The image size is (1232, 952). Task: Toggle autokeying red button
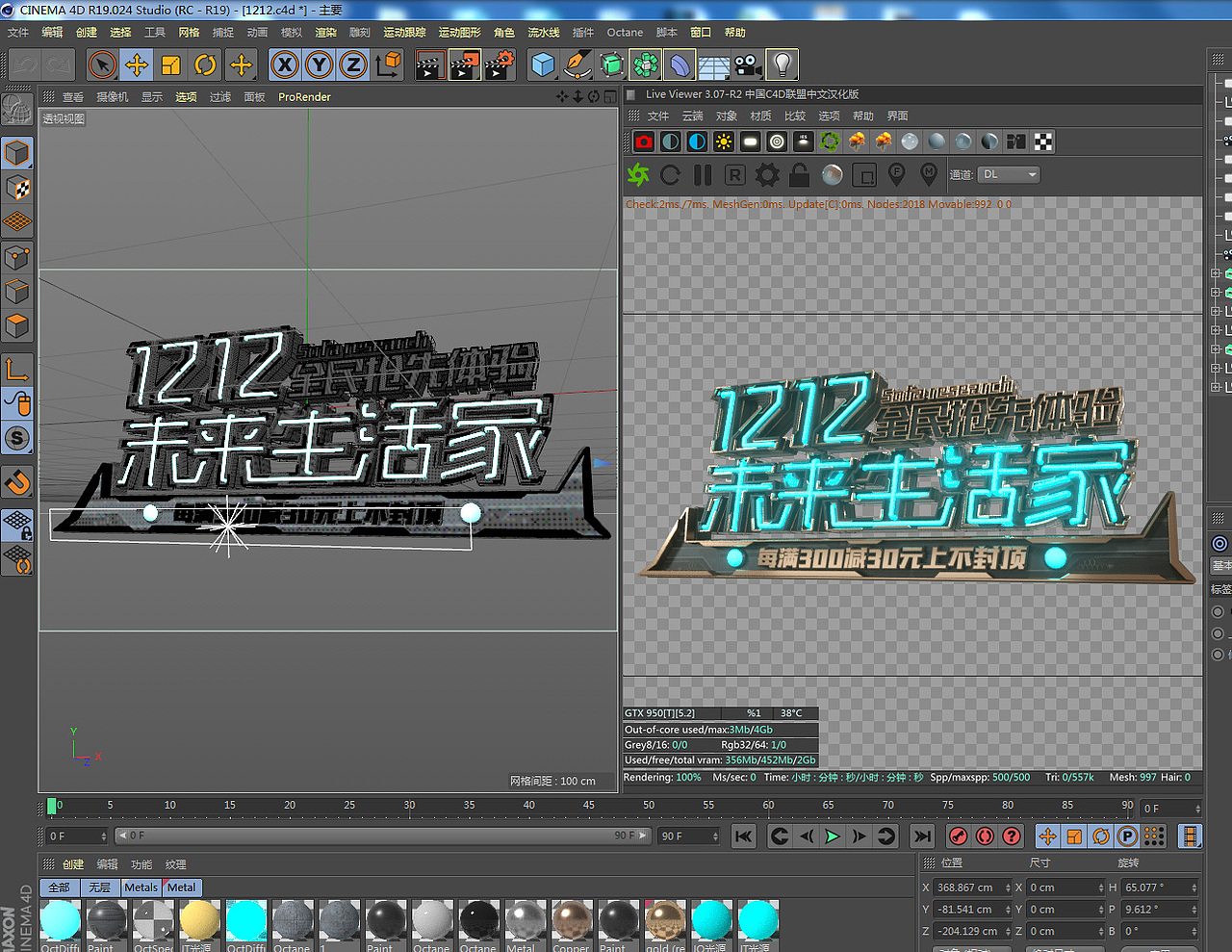tap(985, 836)
